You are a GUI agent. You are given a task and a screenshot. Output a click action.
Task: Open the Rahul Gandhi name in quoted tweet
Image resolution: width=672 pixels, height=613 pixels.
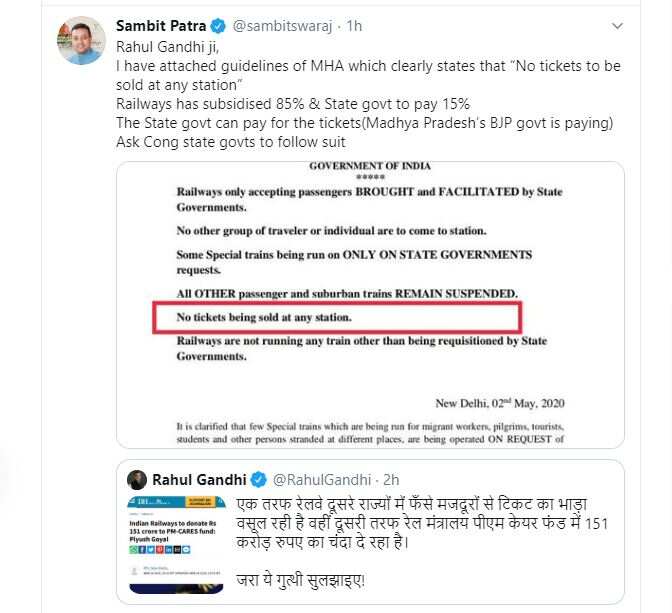[x=199, y=480]
